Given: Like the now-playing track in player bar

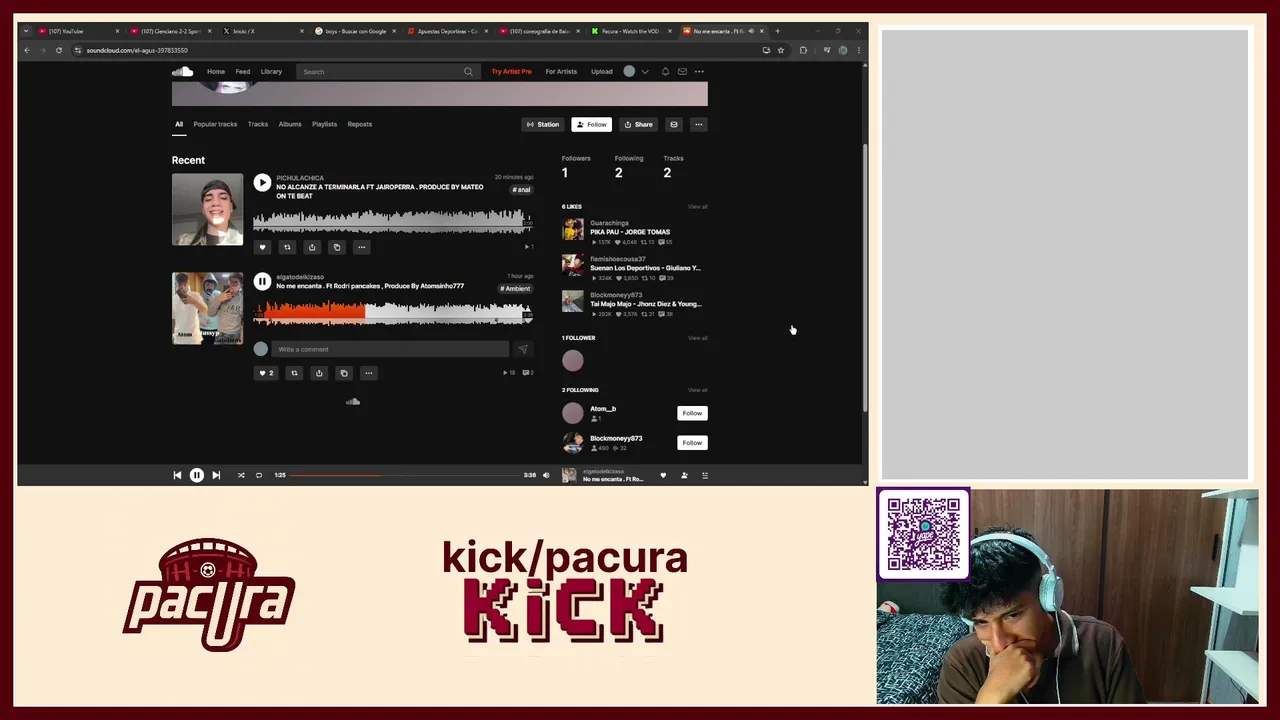Looking at the screenshot, I should click(x=663, y=475).
